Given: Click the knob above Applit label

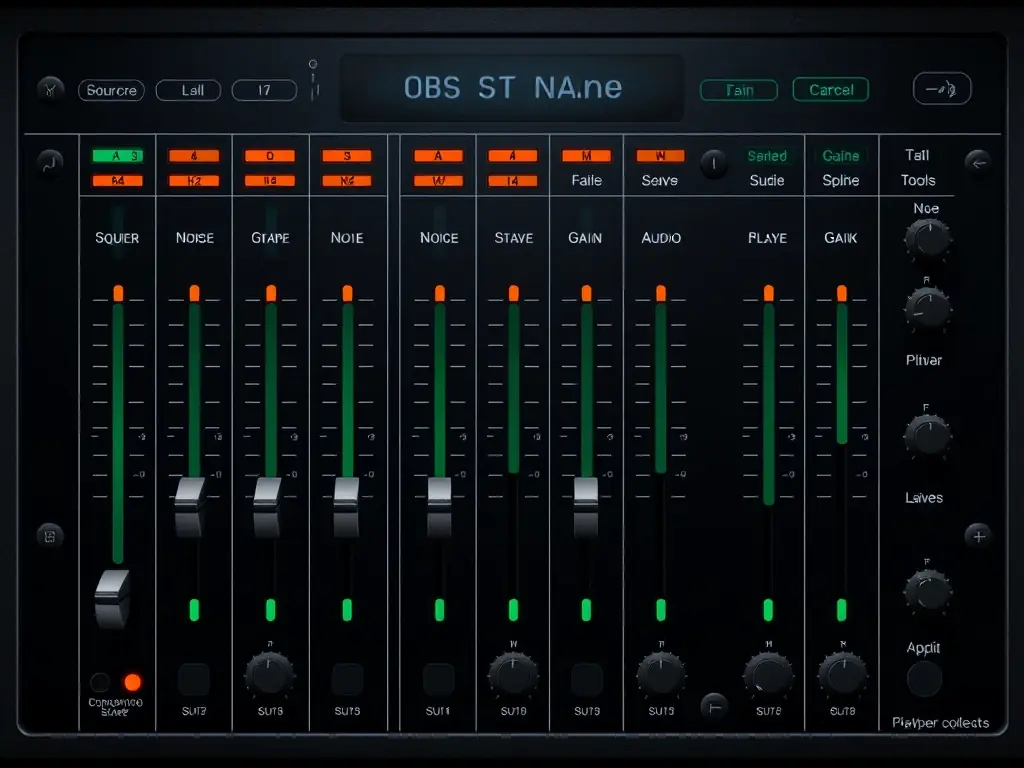Looking at the screenshot, I should pyautogui.click(x=927, y=590).
